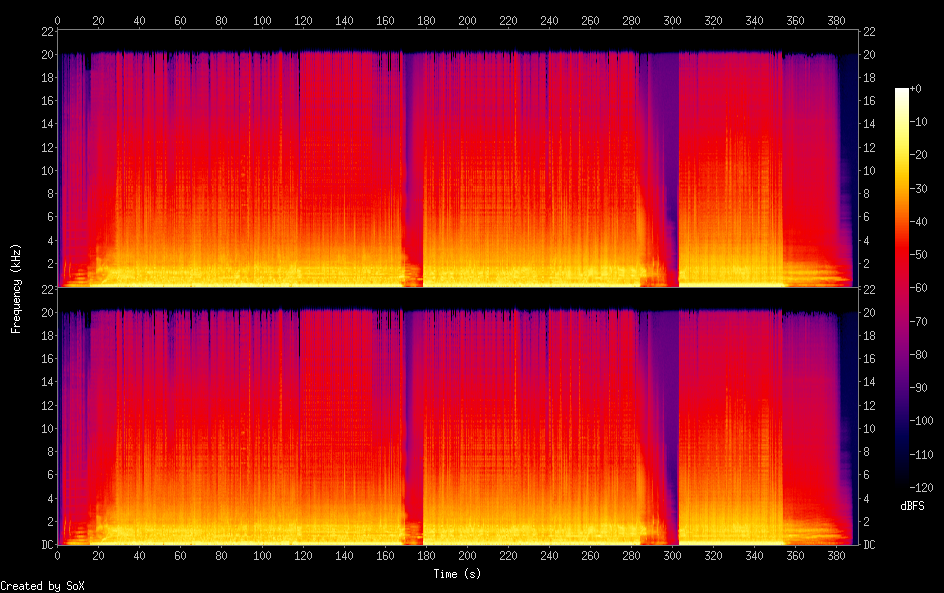Click the "Created by SoX" text
Image resolution: width=944 pixels, height=593 pixels.
(x=43, y=586)
